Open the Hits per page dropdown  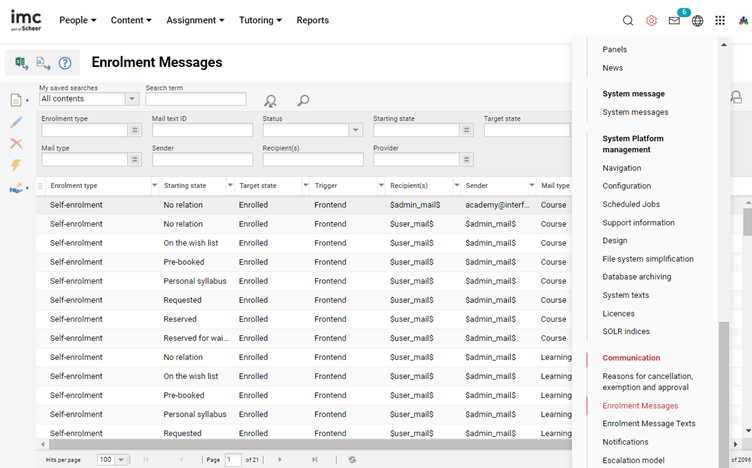121,460
